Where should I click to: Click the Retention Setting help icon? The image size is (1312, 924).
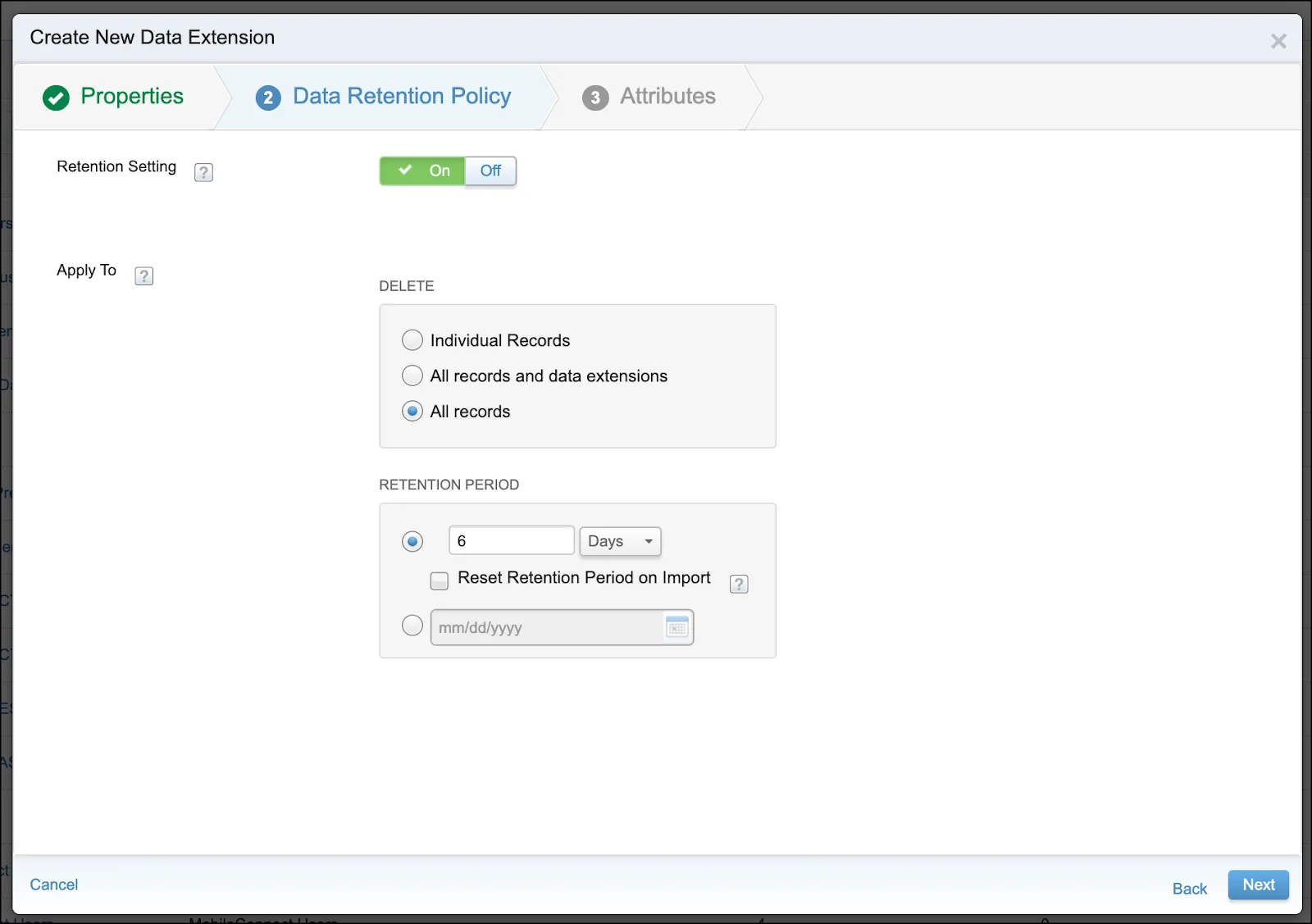(x=203, y=172)
